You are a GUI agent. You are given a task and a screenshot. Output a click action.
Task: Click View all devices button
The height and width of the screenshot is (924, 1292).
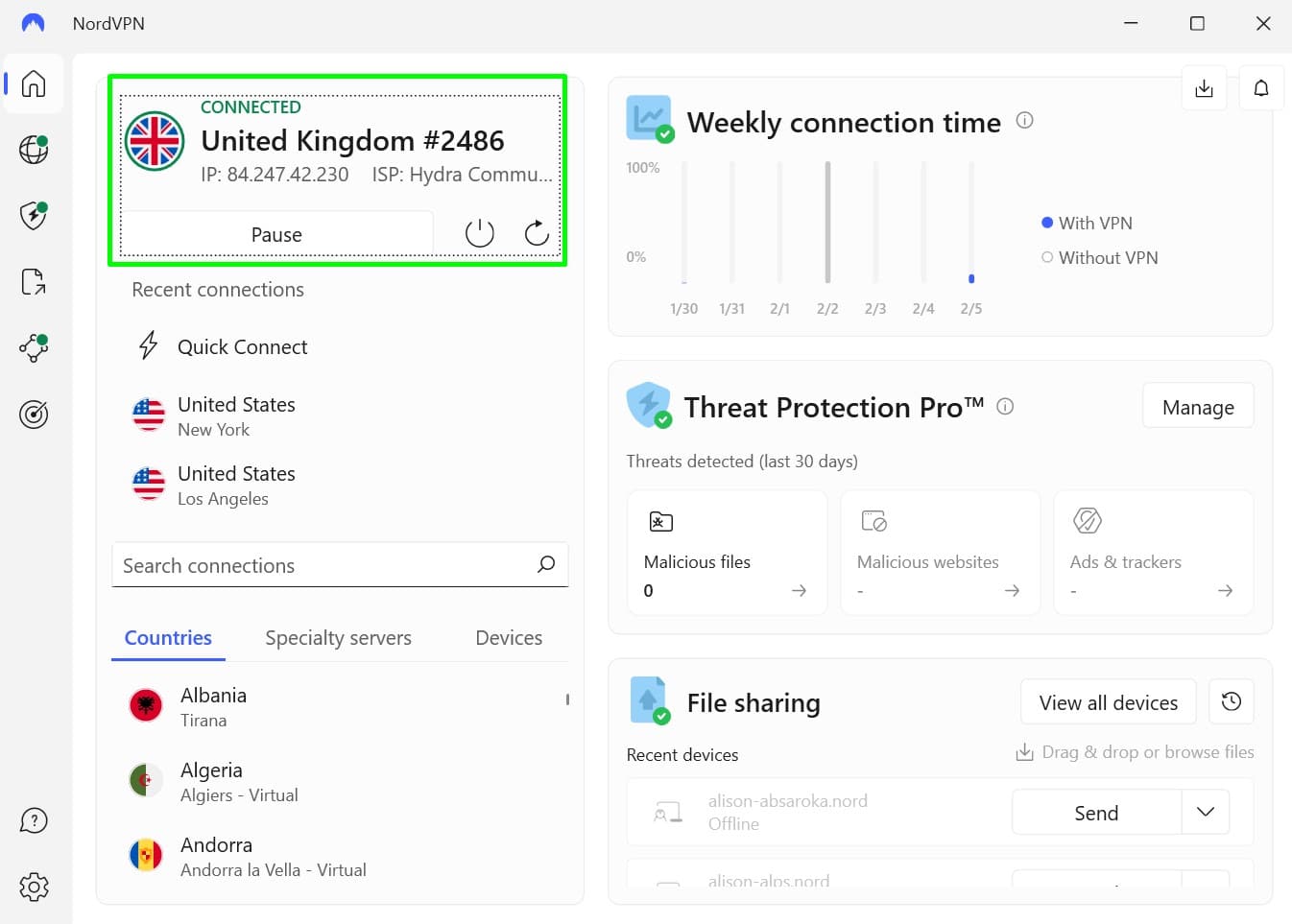pyautogui.click(x=1108, y=702)
